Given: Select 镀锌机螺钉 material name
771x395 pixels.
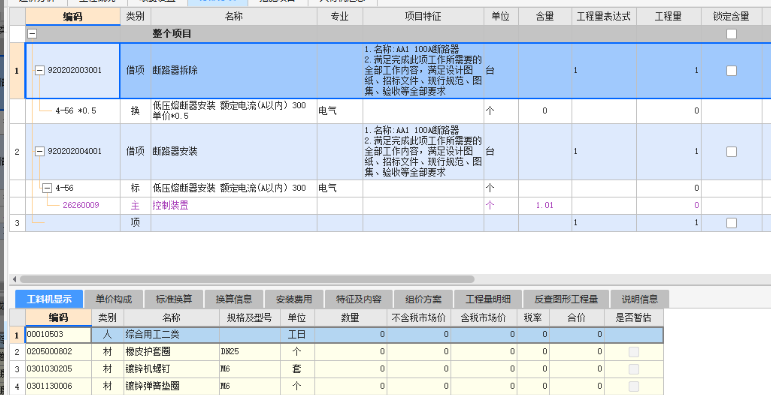Looking at the screenshot, I should 171,369.
